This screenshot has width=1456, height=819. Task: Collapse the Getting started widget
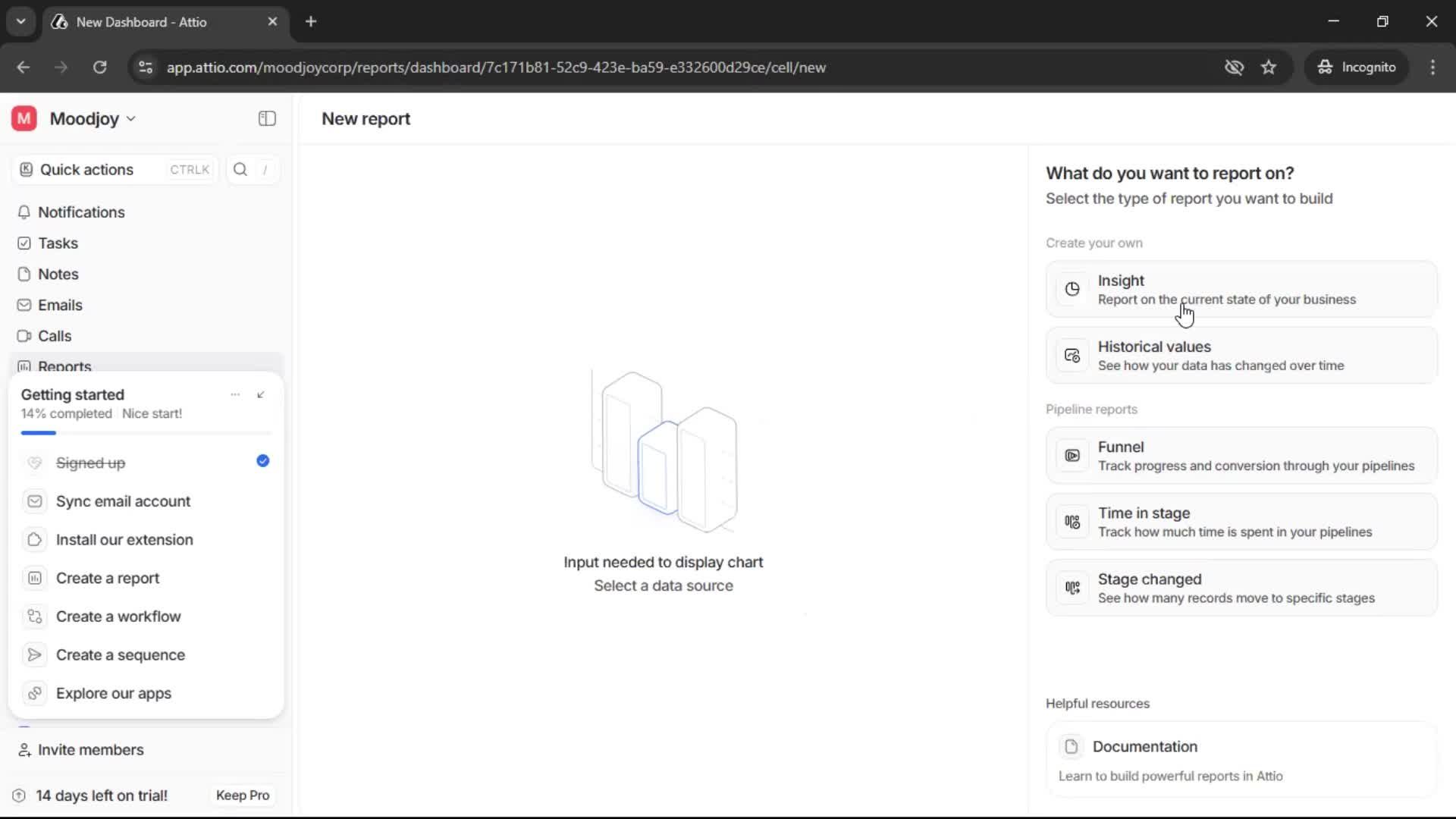point(261,394)
